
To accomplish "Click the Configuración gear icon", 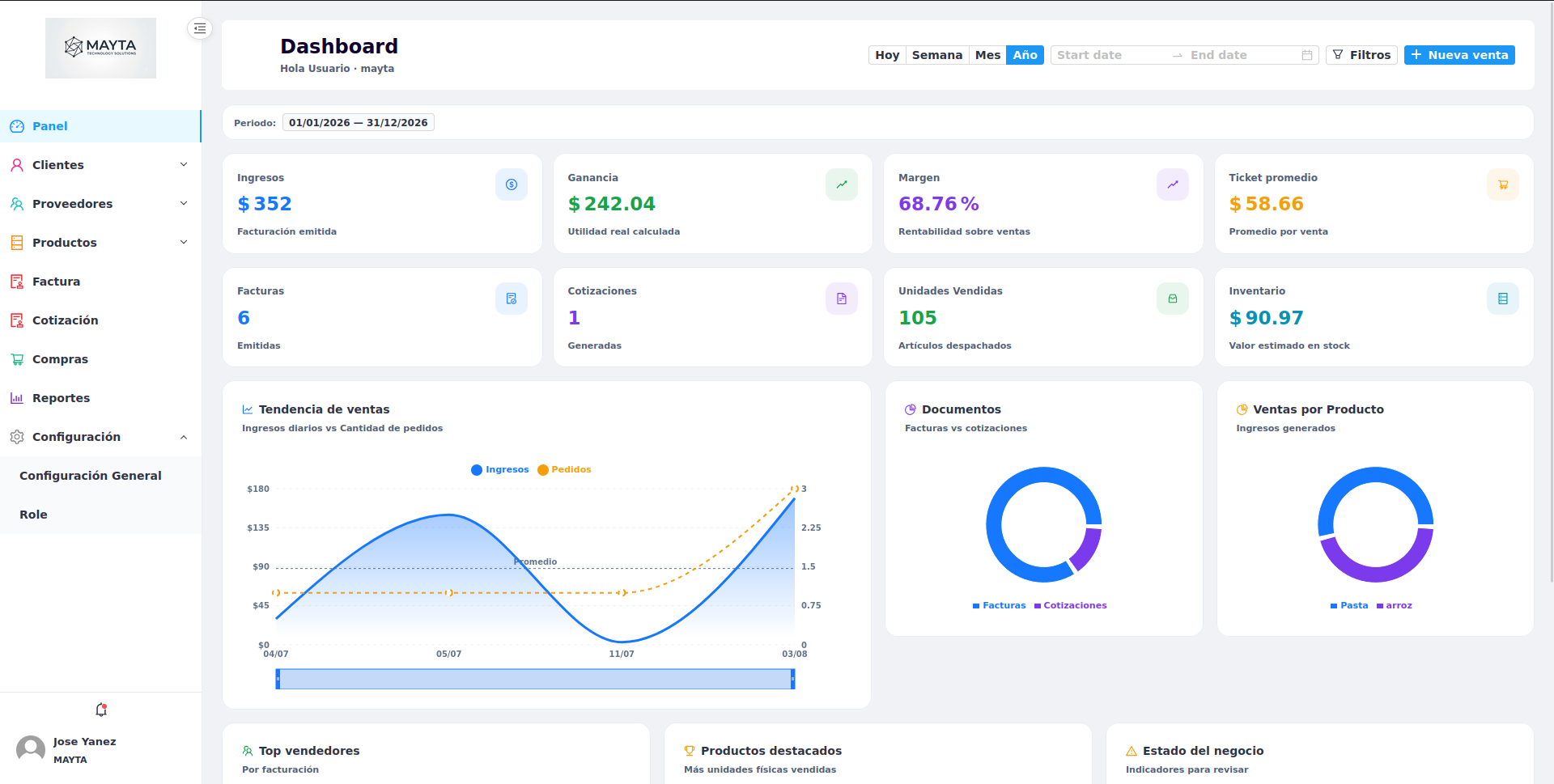I will [x=17, y=437].
